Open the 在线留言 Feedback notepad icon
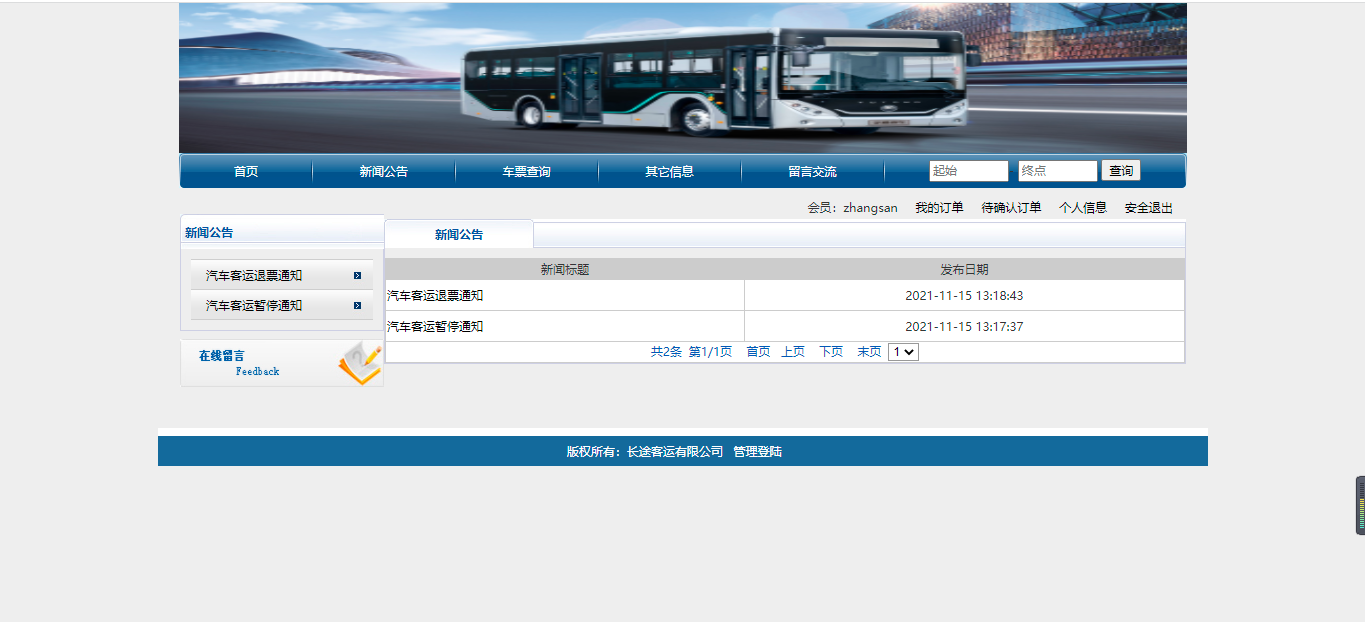The width and height of the screenshot is (1365, 622). [359, 363]
